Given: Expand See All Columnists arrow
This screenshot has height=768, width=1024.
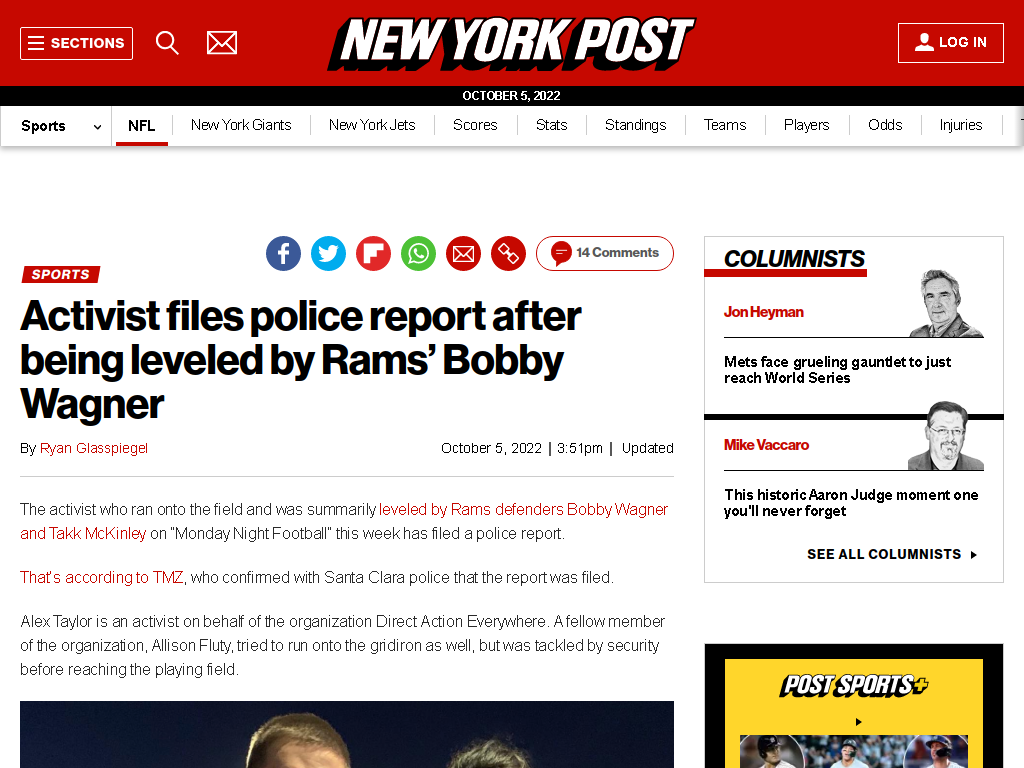Looking at the screenshot, I should (x=974, y=554).
